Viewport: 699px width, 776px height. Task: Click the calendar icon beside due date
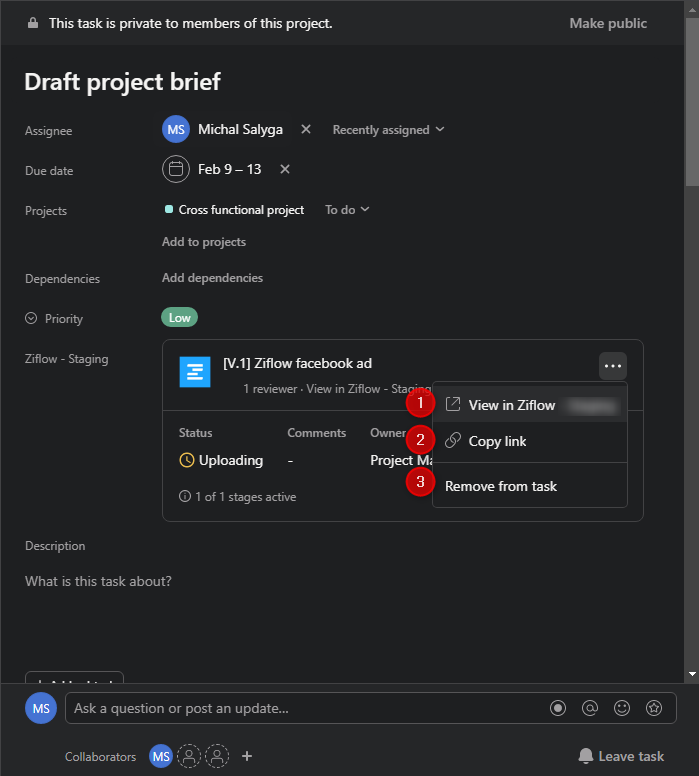[176, 169]
